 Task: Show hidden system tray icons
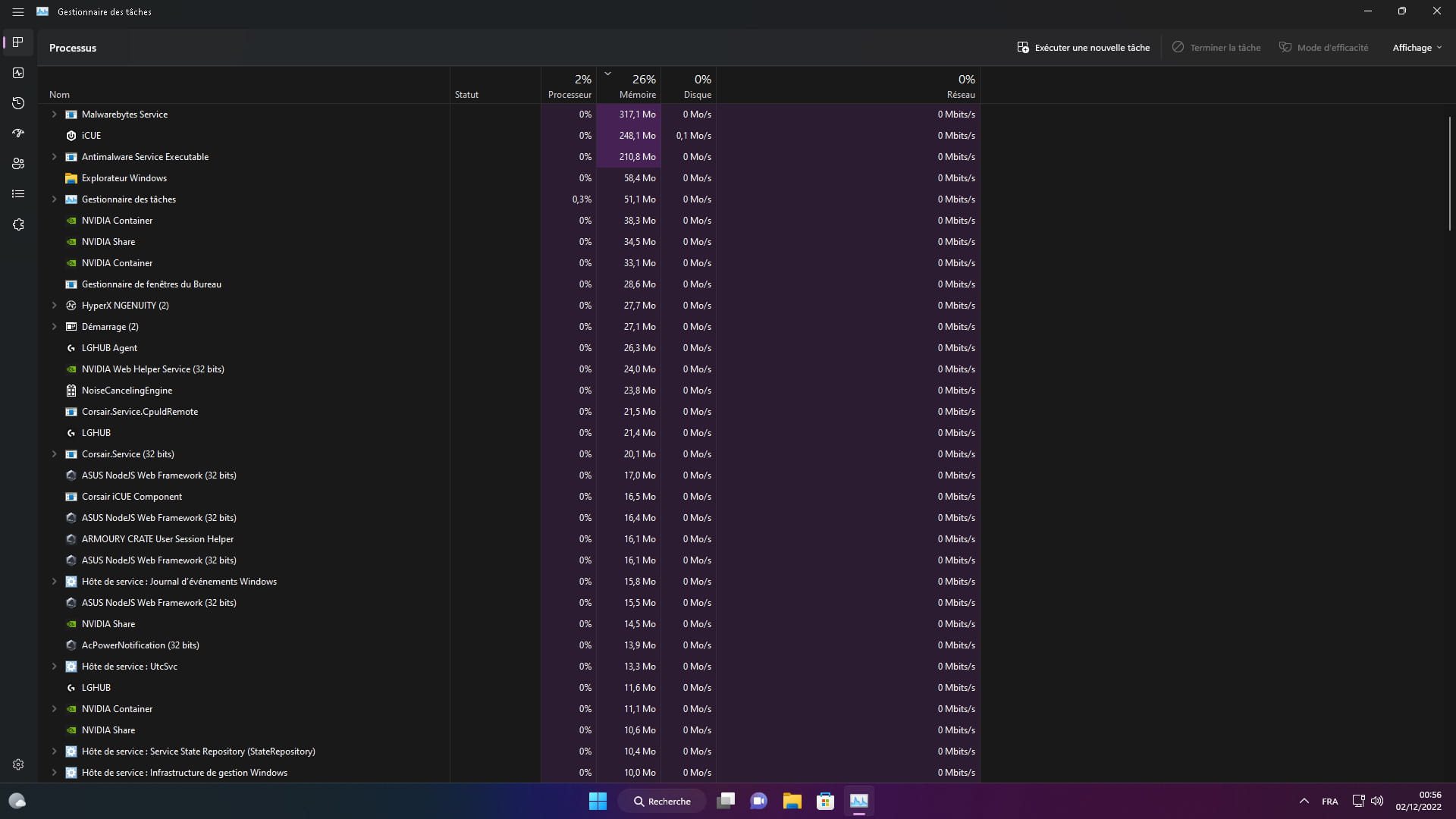1304,801
